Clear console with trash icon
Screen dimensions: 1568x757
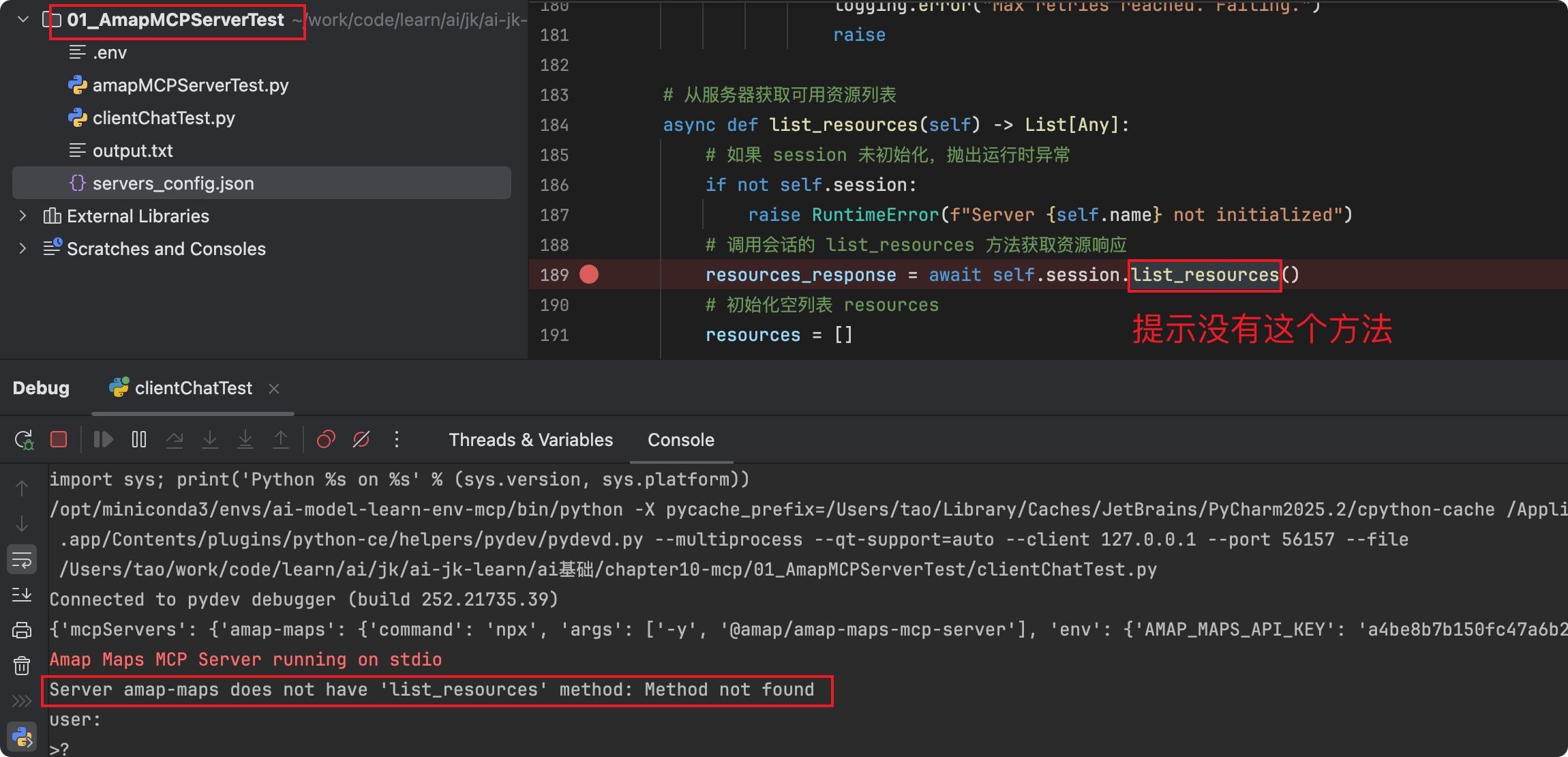pyautogui.click(x=22, y=666)
